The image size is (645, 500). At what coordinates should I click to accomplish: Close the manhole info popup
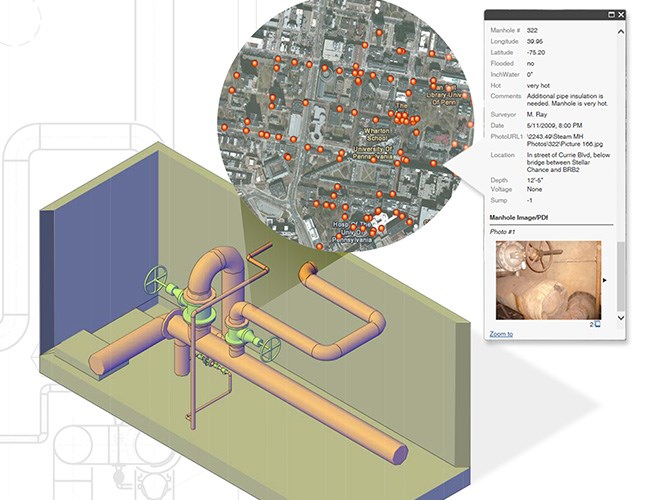[621, 15]
